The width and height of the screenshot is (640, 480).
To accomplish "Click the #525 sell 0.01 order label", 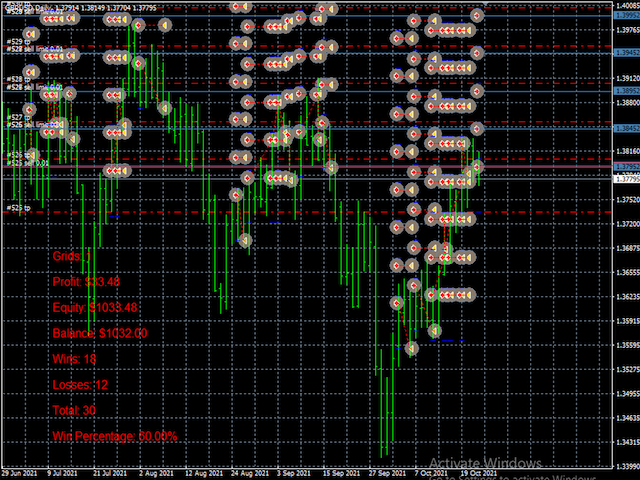I will pyautogui.click(x=27, y=163).
